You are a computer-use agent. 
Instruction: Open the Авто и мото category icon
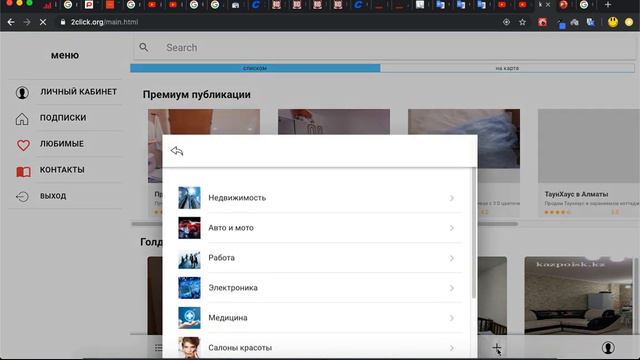189,228
